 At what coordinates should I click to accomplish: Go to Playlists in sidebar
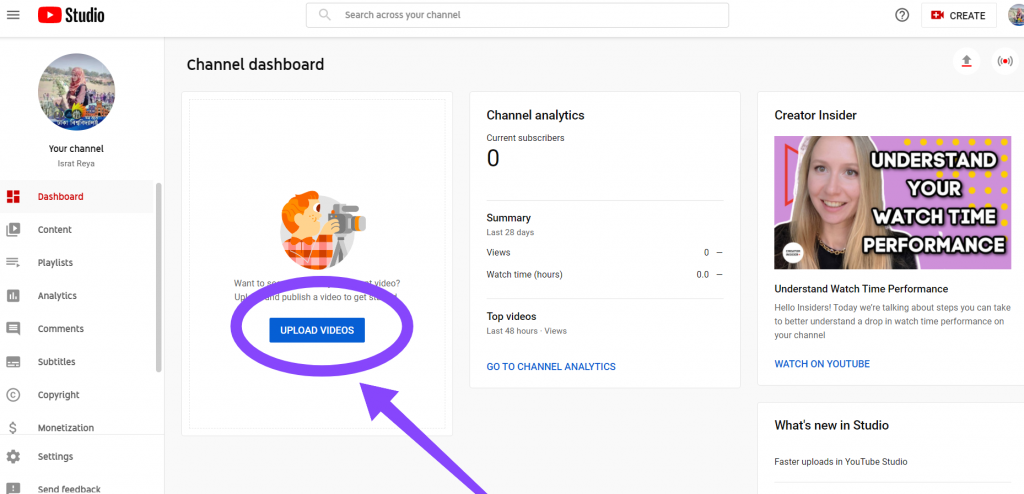click(55, 263)
